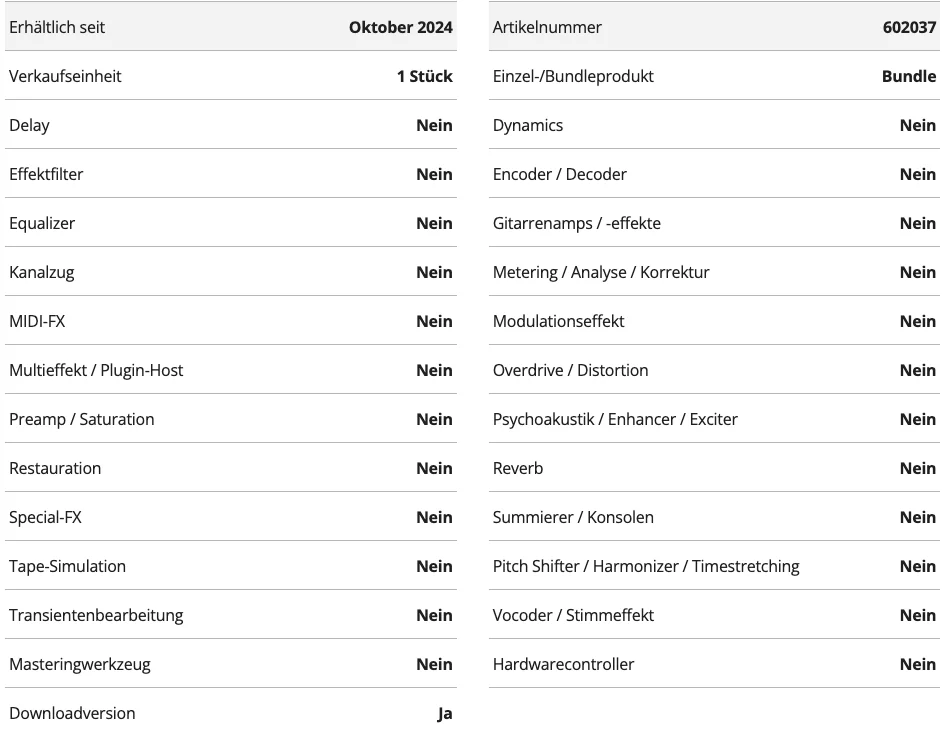Select the Bundle value for Einzel-/Bundleprodukt
The image size is (947, 742).
909,76
